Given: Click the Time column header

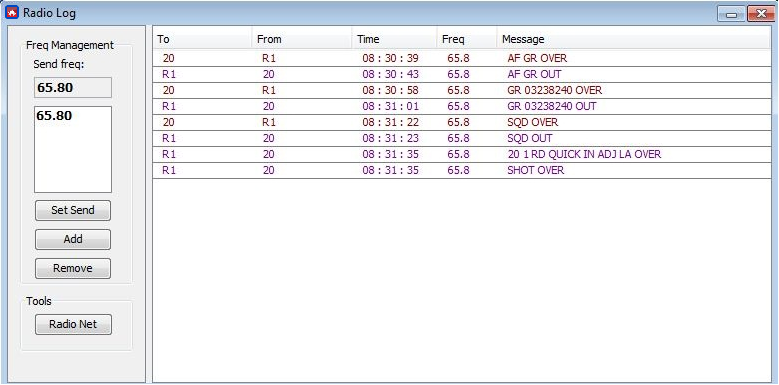Looking at the screenshot, I should [x=394, y=39].
